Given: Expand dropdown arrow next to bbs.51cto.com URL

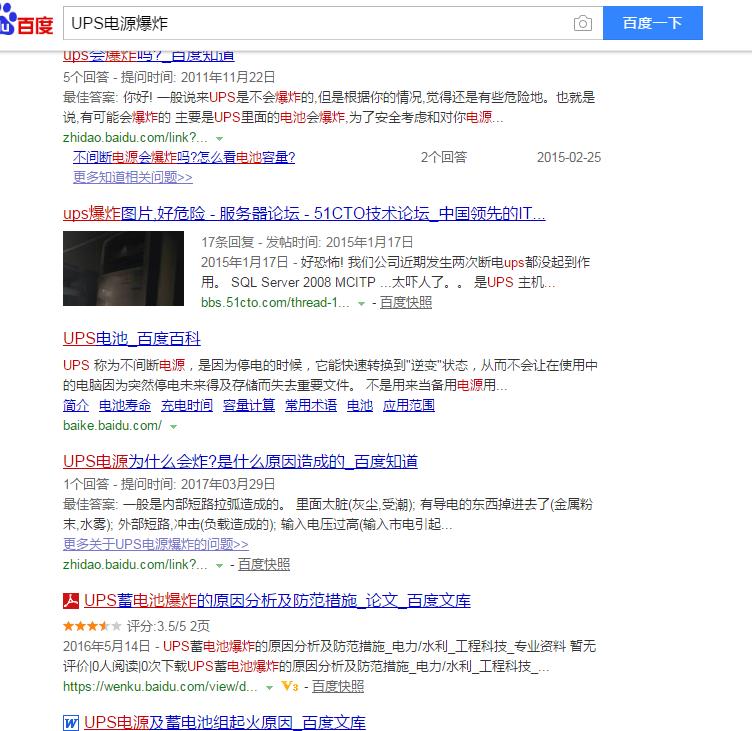Looking at the screenshot, I should (362, 303).
